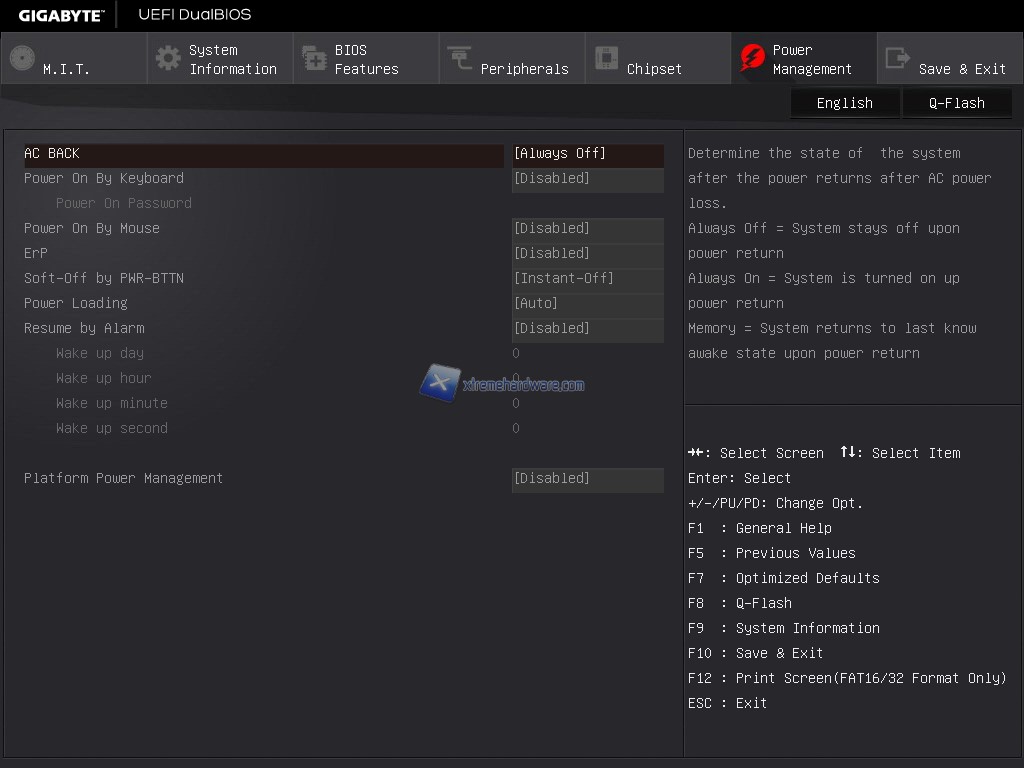
Task: Click the red Power Management lightning icon
Action: pyautogui.click(x=752, y=59)
